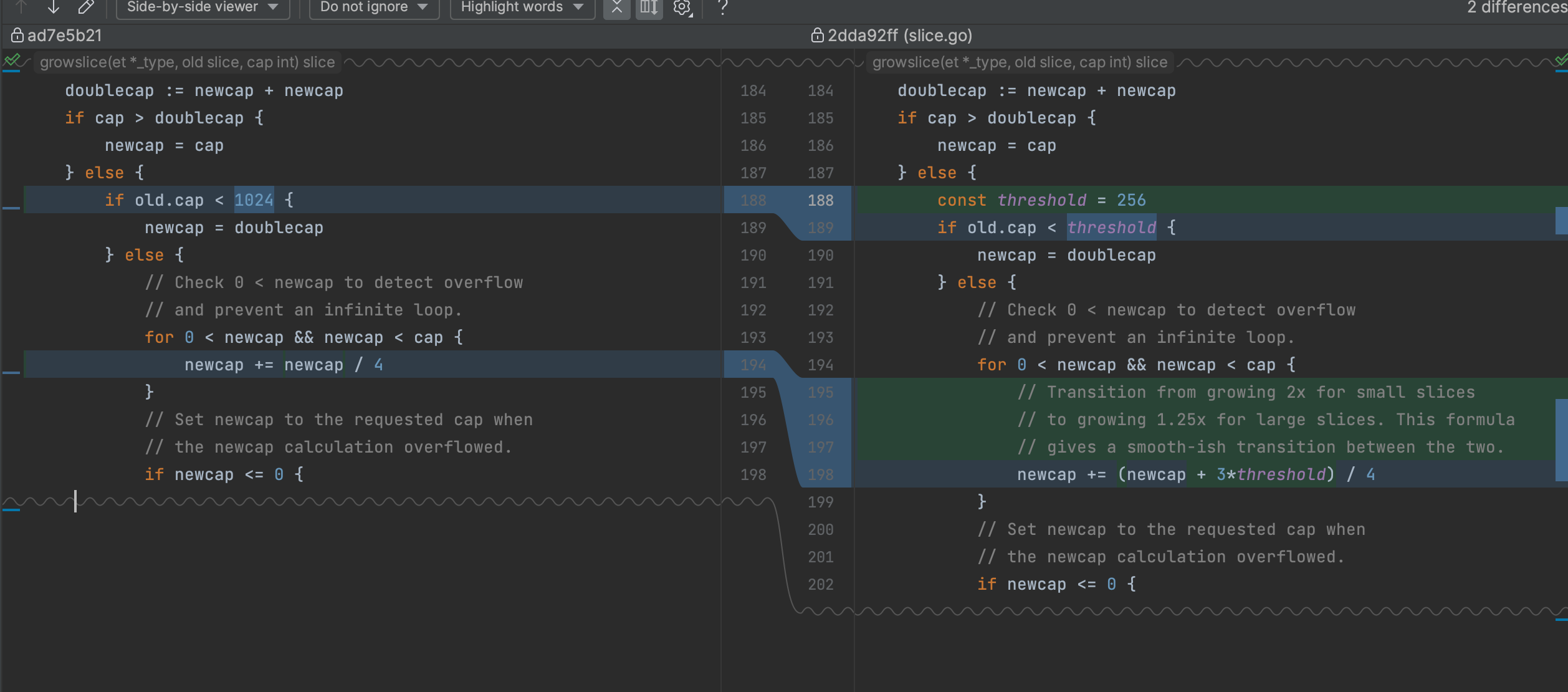Click right '// the newcap calculation overflowed.'
The image size is (1568, 692).
(x=1161, y=557)
